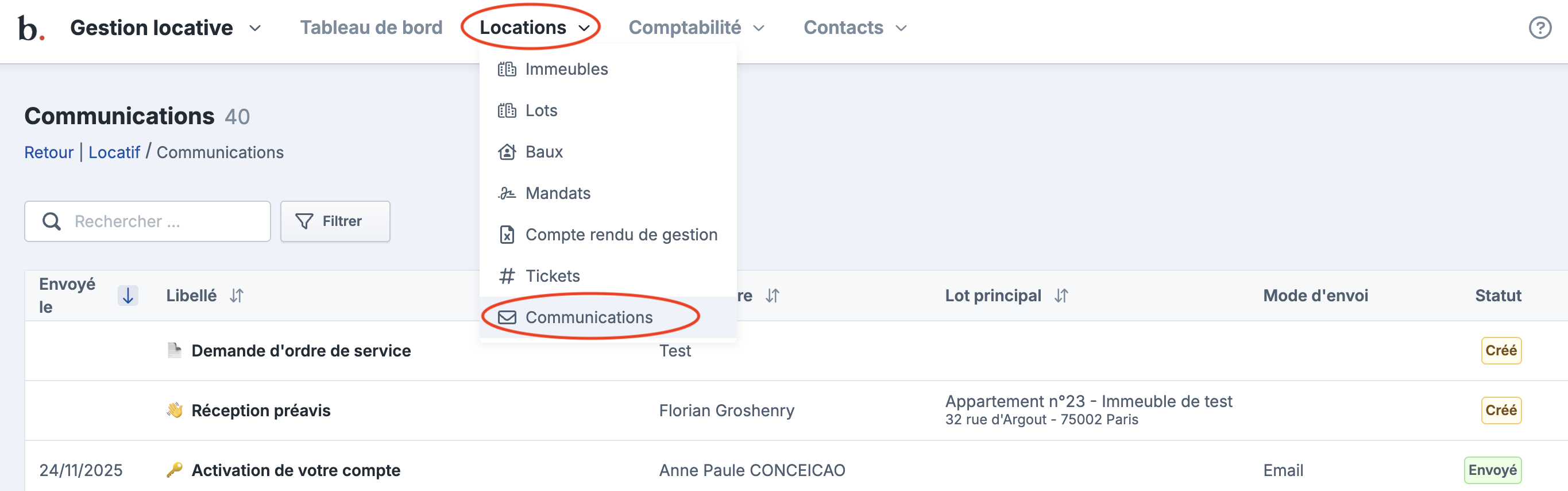Toggle sort on Libellé column
The height and width of the screenshot is (491, 1568).
point(237,296)
